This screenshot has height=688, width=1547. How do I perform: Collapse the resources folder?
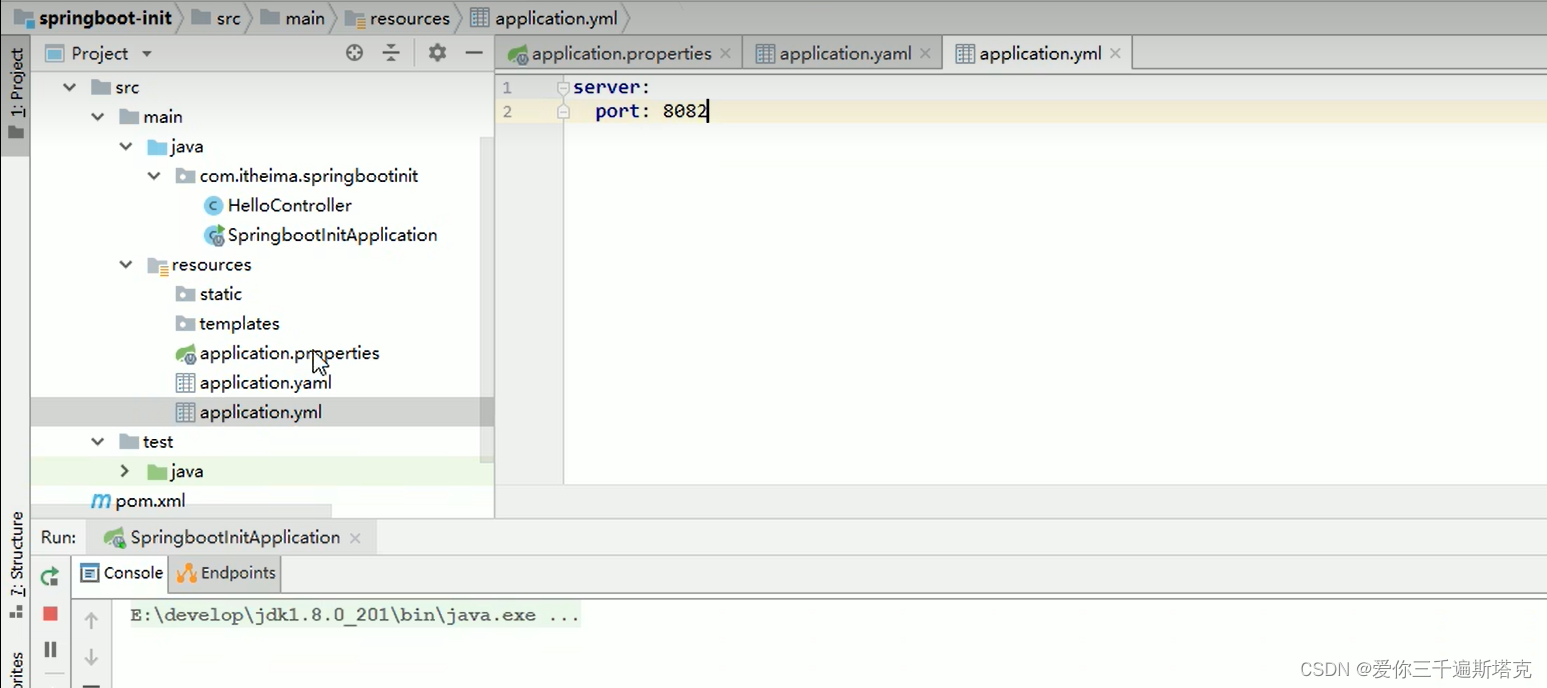(125, 265)
